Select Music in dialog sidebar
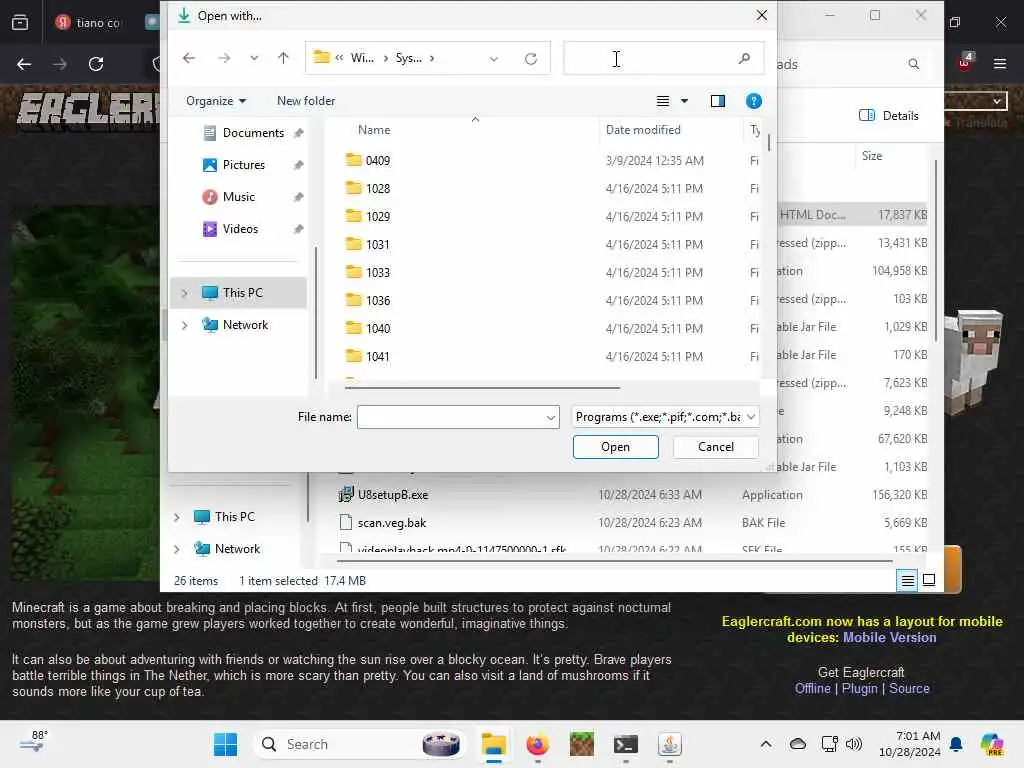This screenshot has width=1024, height=768. 238,197
